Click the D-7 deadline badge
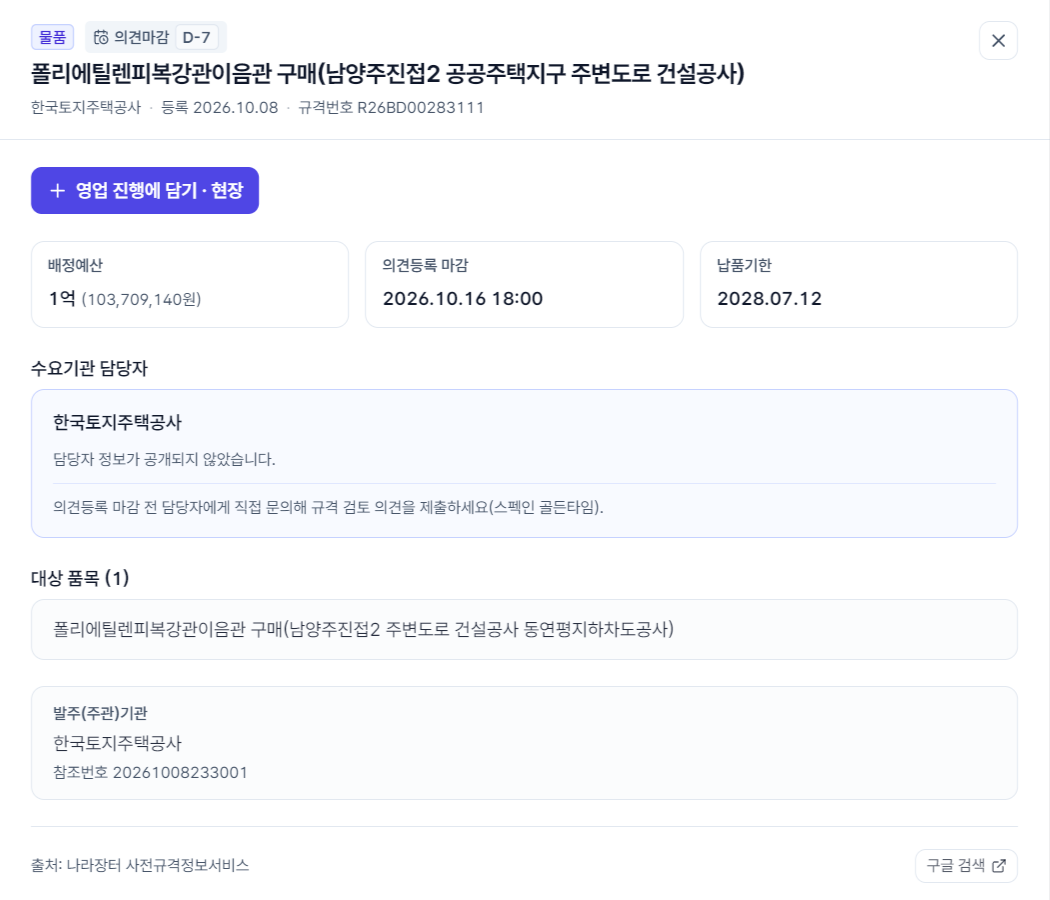Screen dimensions: 1050x900 [x=196, y=38]
